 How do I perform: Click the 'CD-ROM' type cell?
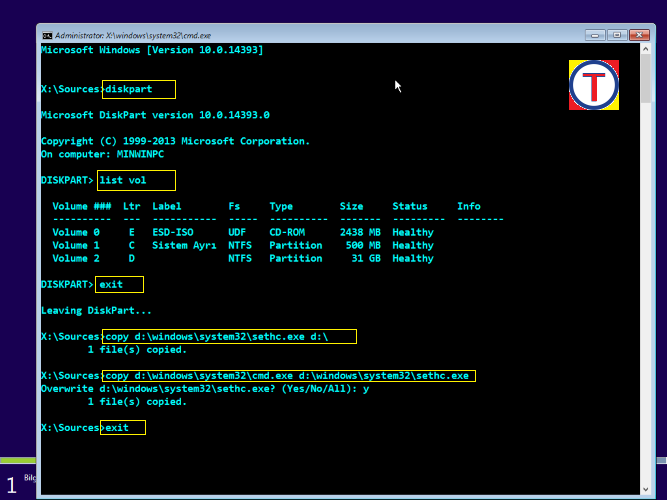click(x=287, y=232)
